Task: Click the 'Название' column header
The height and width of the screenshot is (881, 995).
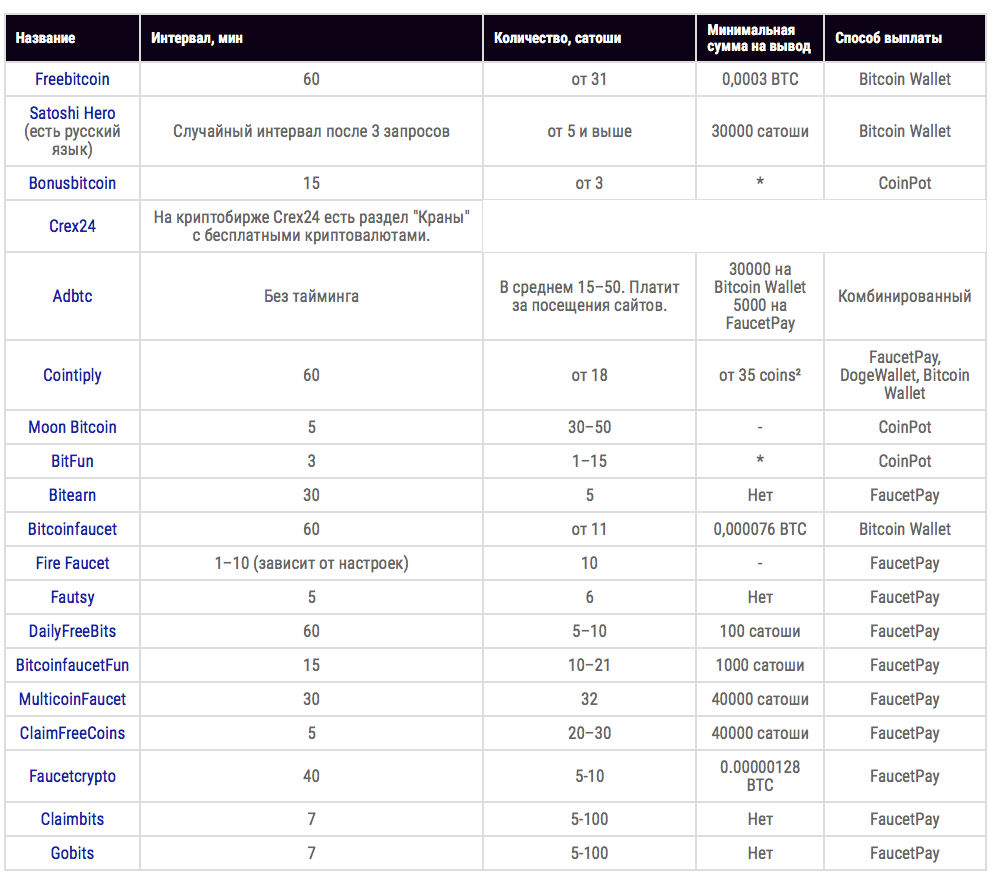Action: point(46,38)
